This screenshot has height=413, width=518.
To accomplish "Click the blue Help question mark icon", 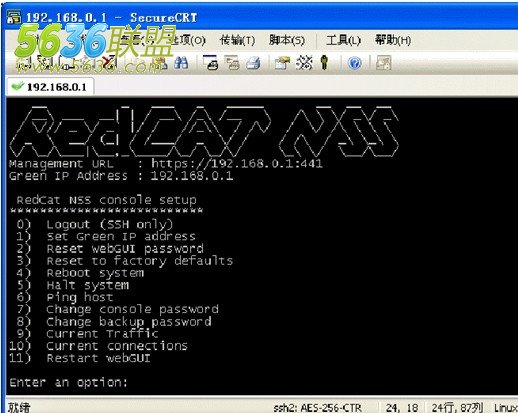I will [x=355, y=63].
